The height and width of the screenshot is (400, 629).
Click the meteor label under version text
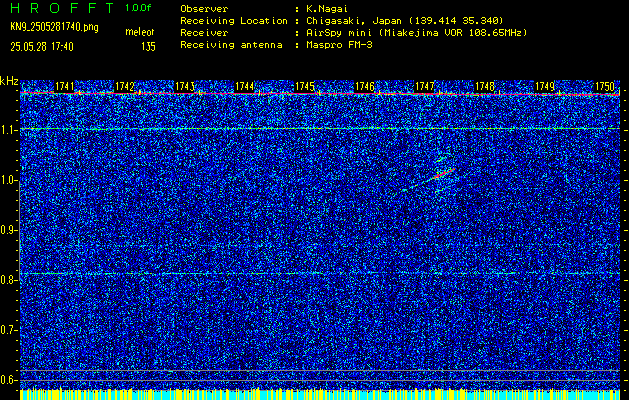140,32
